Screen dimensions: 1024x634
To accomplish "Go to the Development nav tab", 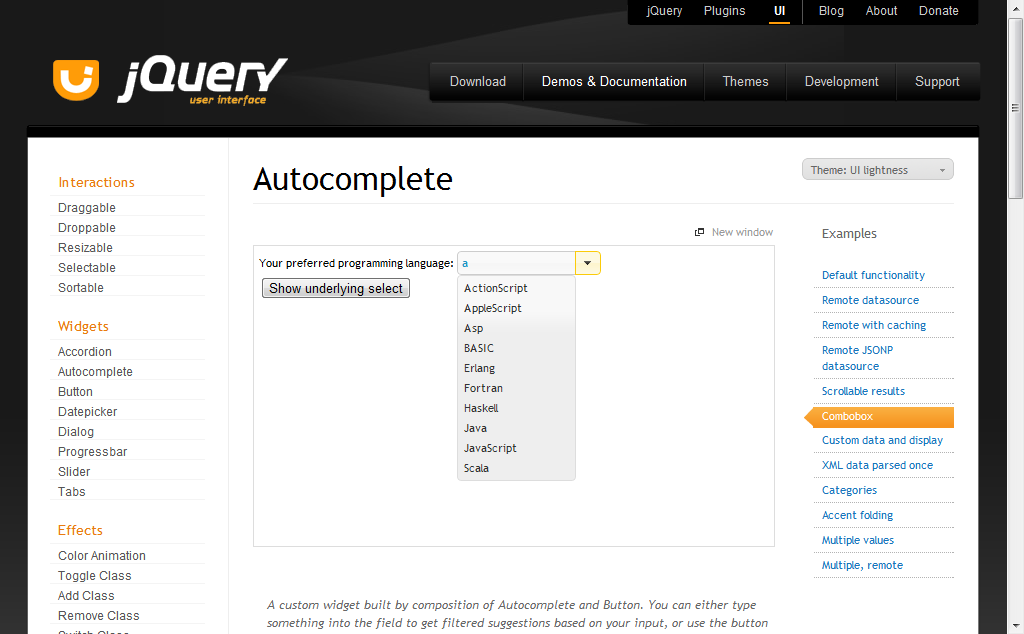I will coord(841,82).
